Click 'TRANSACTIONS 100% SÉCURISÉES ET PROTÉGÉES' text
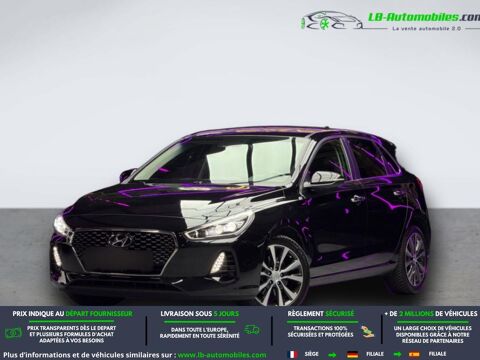 (320, 331)
